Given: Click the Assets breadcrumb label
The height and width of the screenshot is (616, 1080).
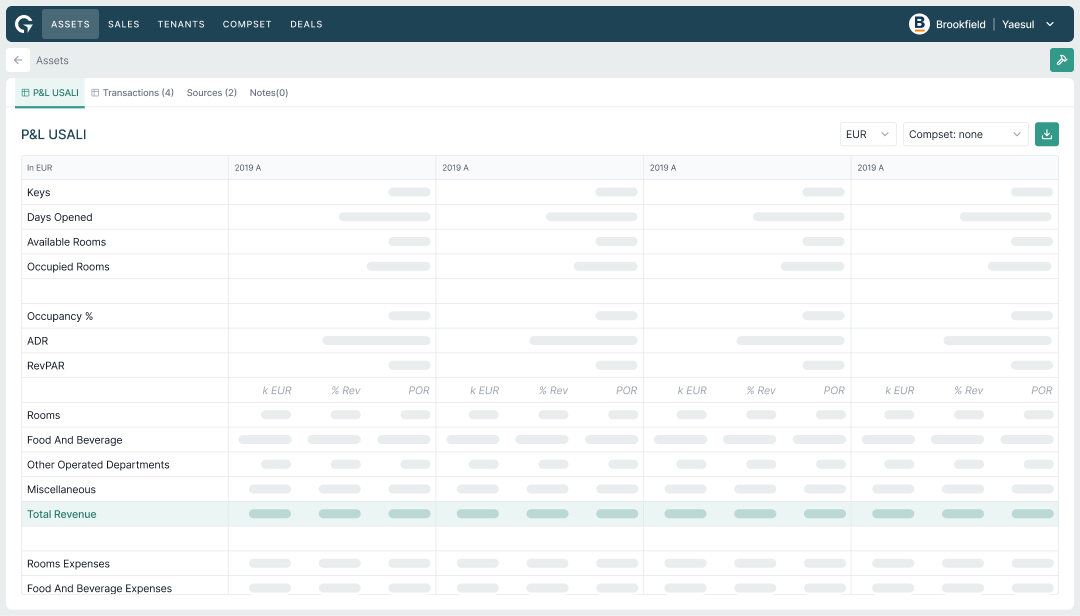Looking at the screenshot, I should coord(52,60).
